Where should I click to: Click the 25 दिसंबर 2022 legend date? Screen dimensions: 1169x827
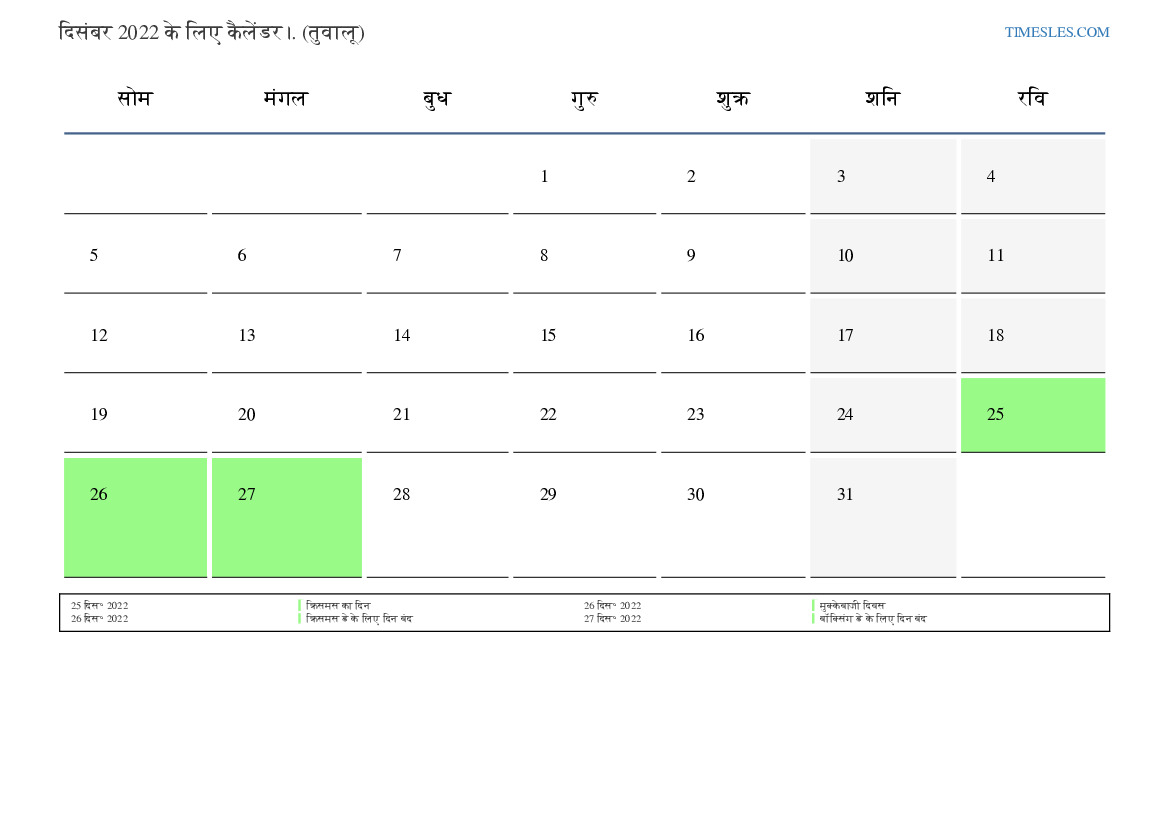coord(99,606)
